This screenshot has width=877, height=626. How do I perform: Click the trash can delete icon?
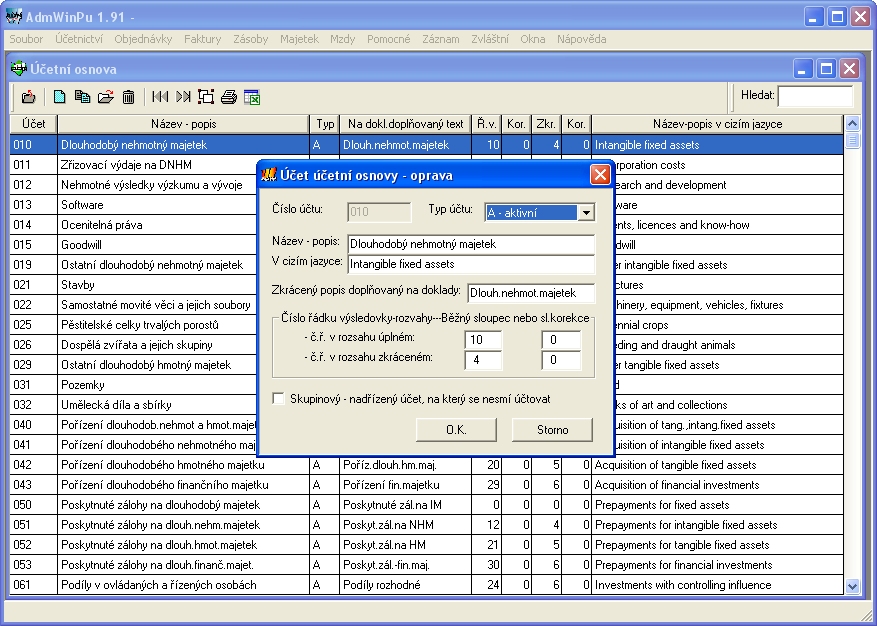[128, 97]
